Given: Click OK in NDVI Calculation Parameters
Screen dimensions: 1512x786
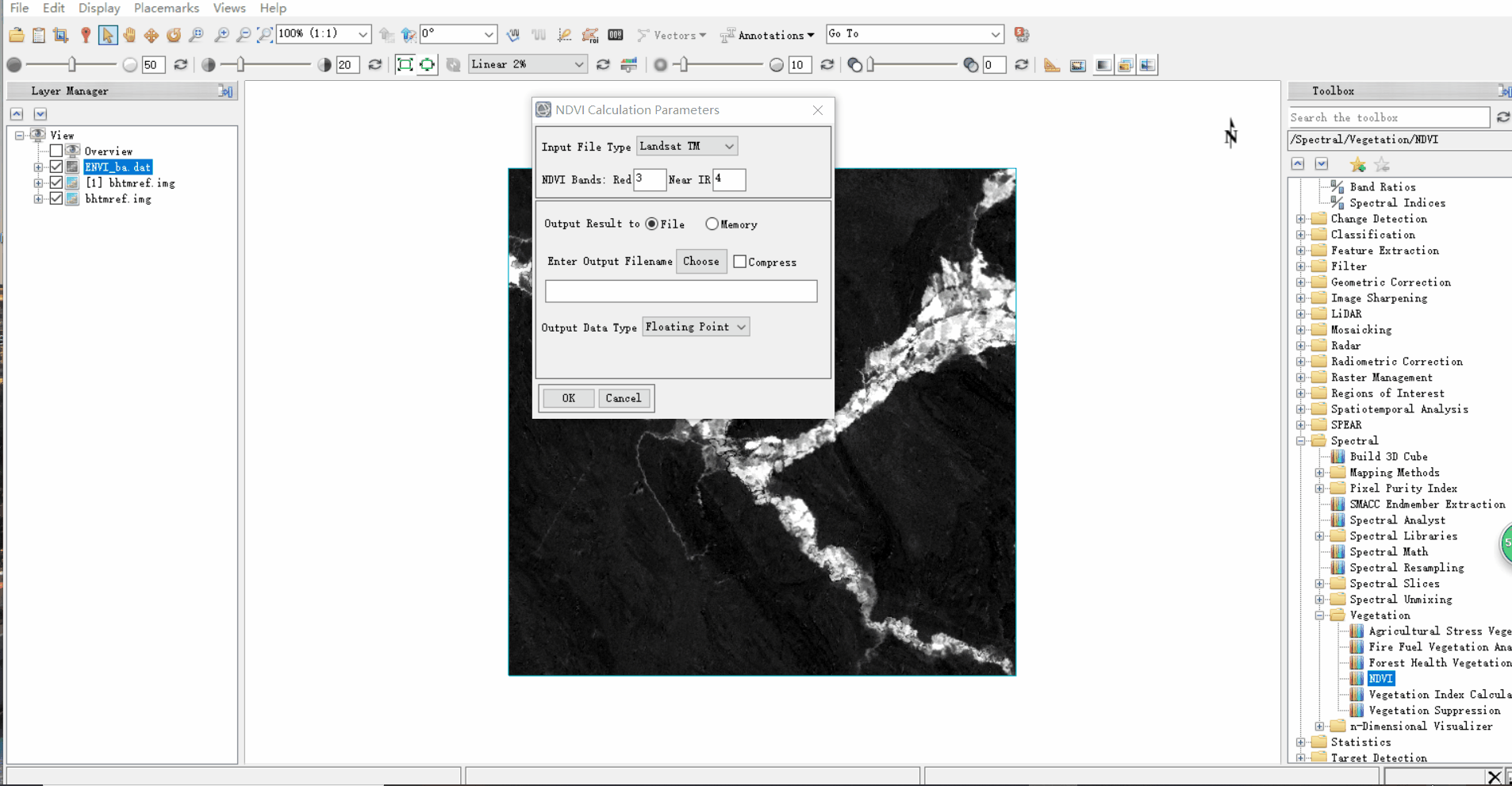Looking at the screenshot, I should point(568,398).
